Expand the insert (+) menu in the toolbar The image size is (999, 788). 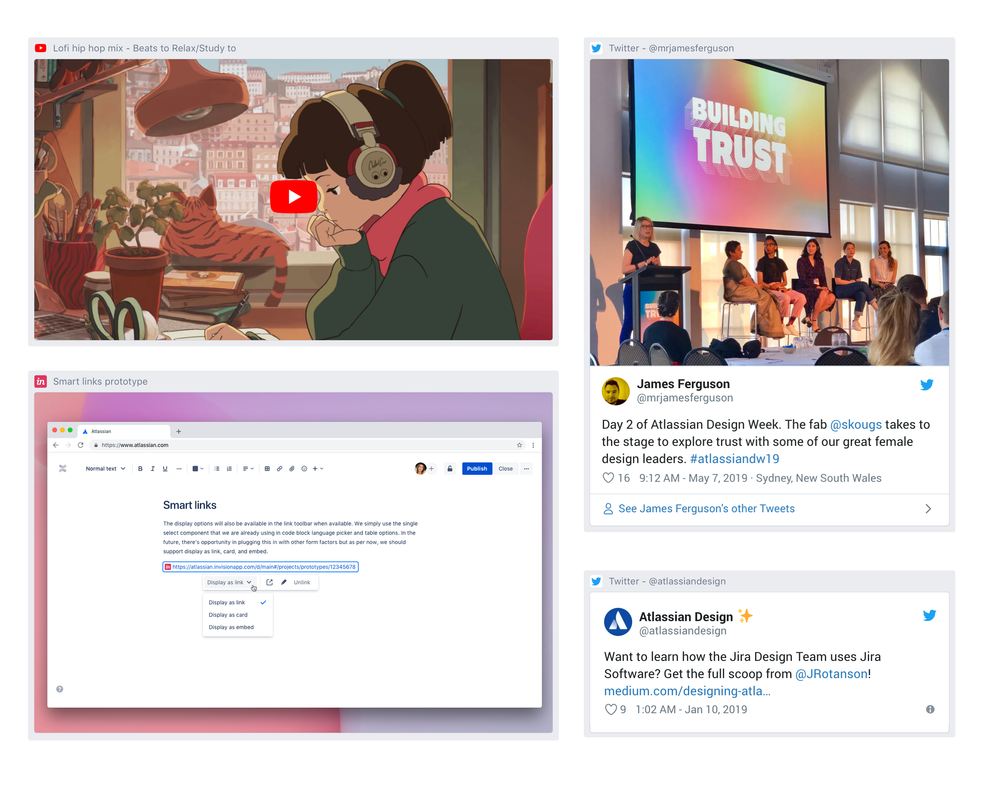[314, 468]
